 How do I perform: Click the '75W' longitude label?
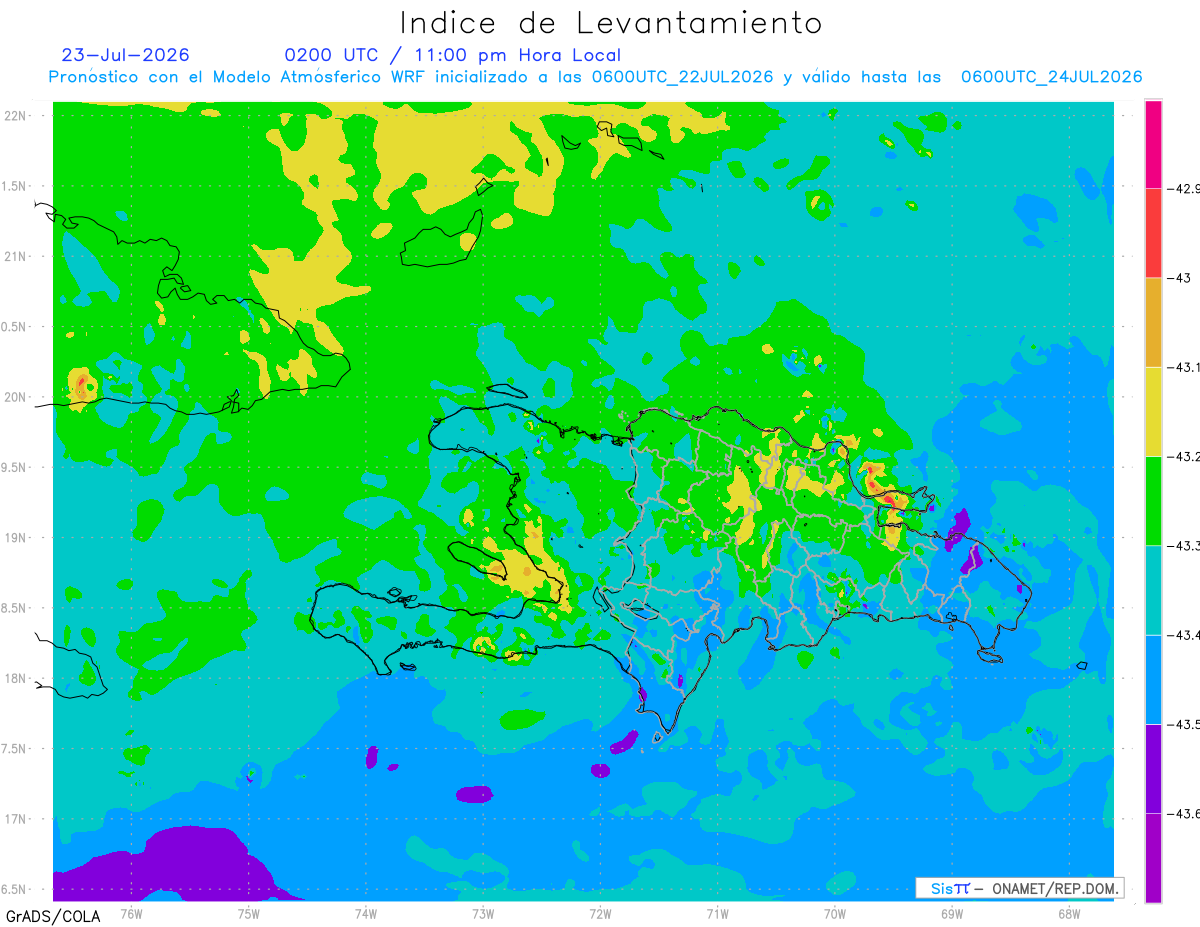coord(248,913)
